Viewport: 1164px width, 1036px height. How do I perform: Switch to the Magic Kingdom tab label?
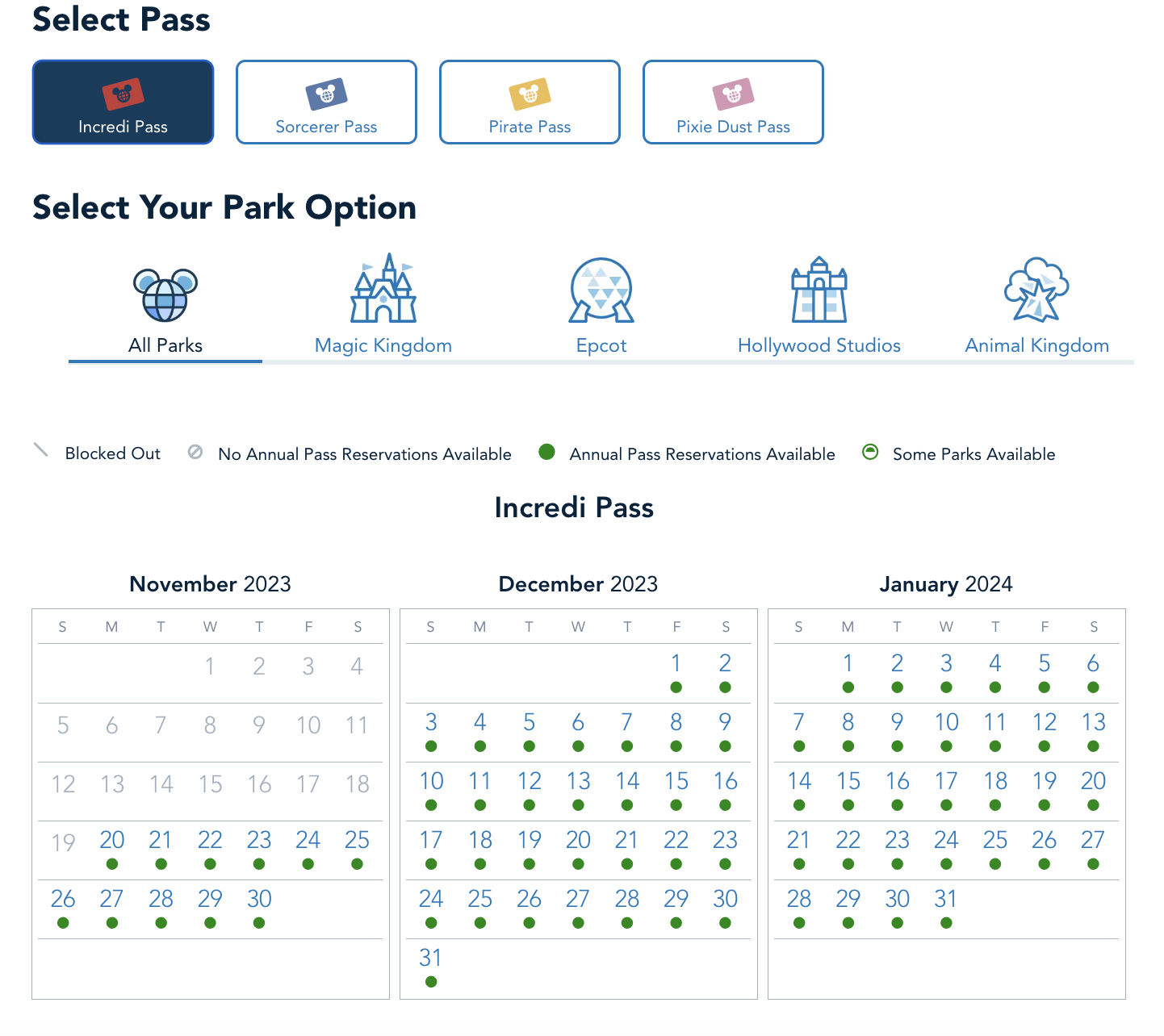pyautogui.click(x=383, y=345)
